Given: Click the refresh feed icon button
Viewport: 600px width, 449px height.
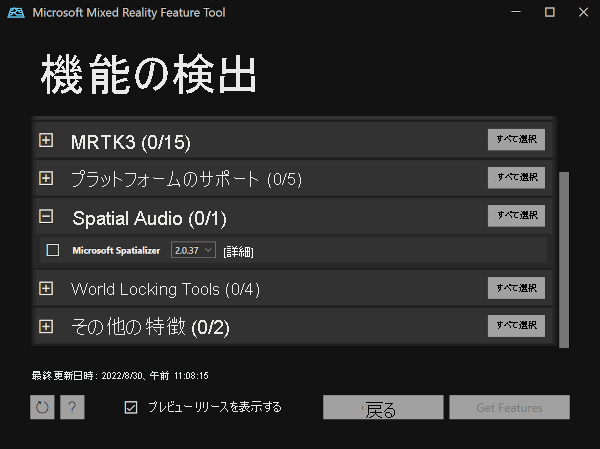Looking at the screenshot, I should (x=42, y=407).
